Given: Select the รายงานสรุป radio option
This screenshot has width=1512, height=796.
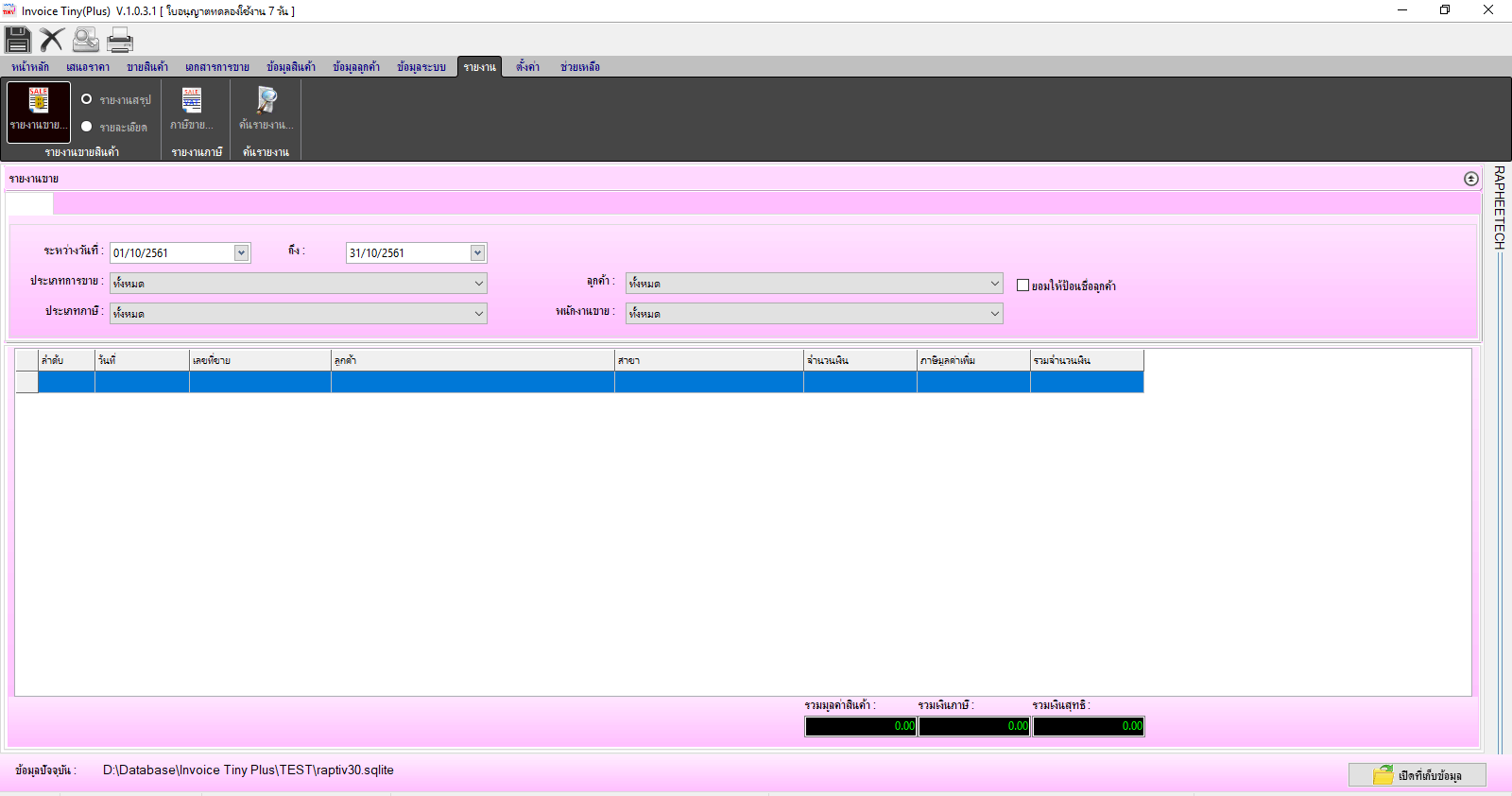Looking at the screenshot, I should point(87,99).
